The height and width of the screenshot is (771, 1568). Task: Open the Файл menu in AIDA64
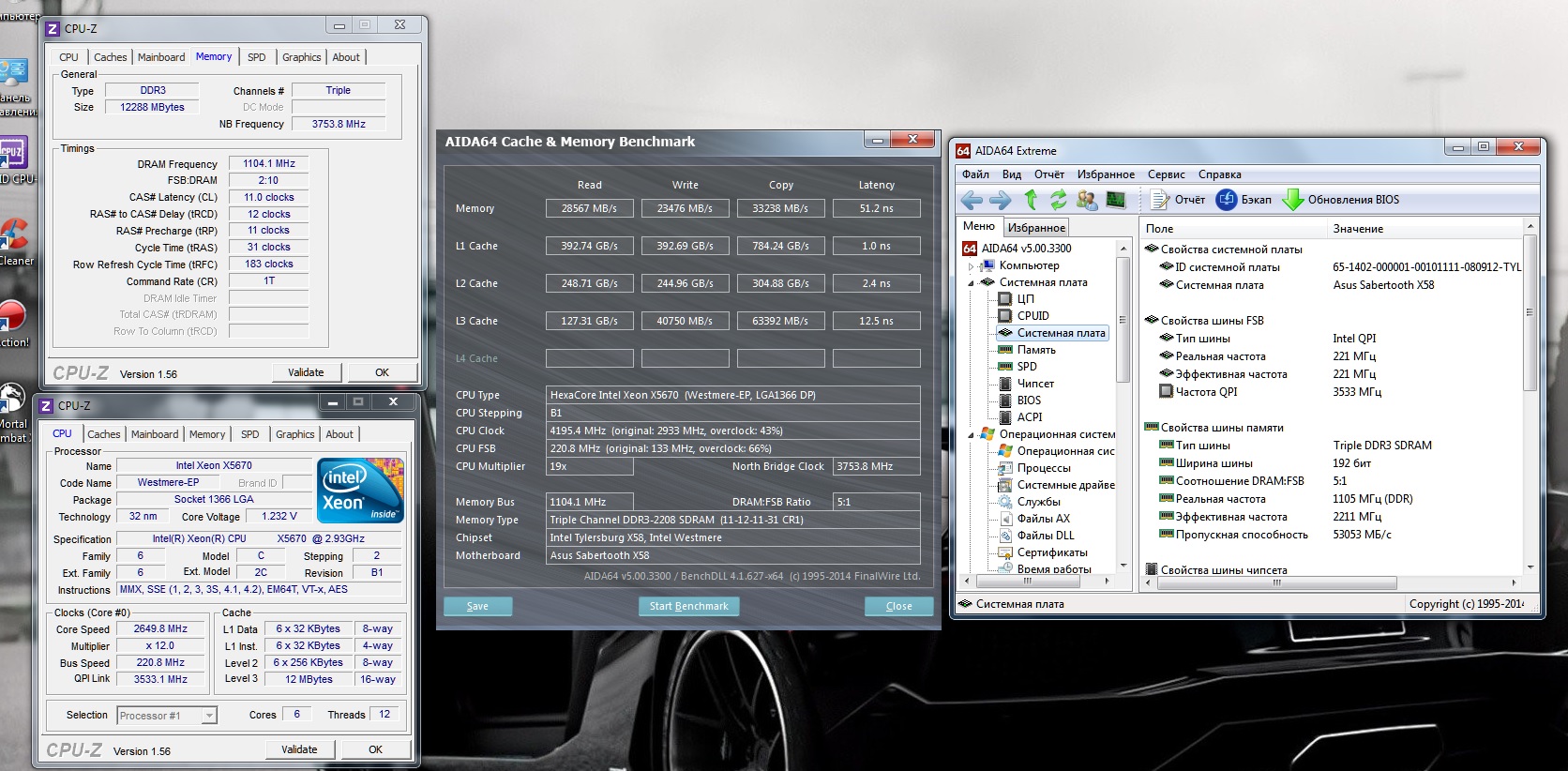click(975, 174)
